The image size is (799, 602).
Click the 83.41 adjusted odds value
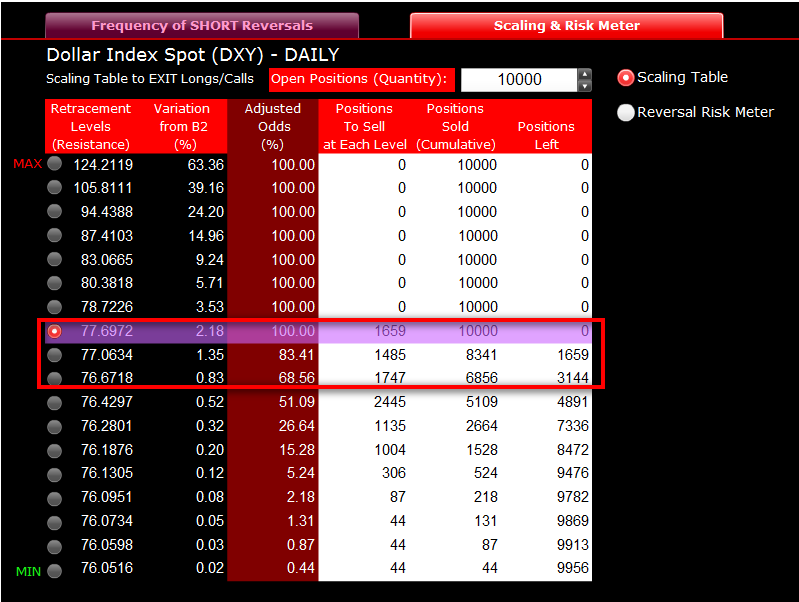pos(297,355)
